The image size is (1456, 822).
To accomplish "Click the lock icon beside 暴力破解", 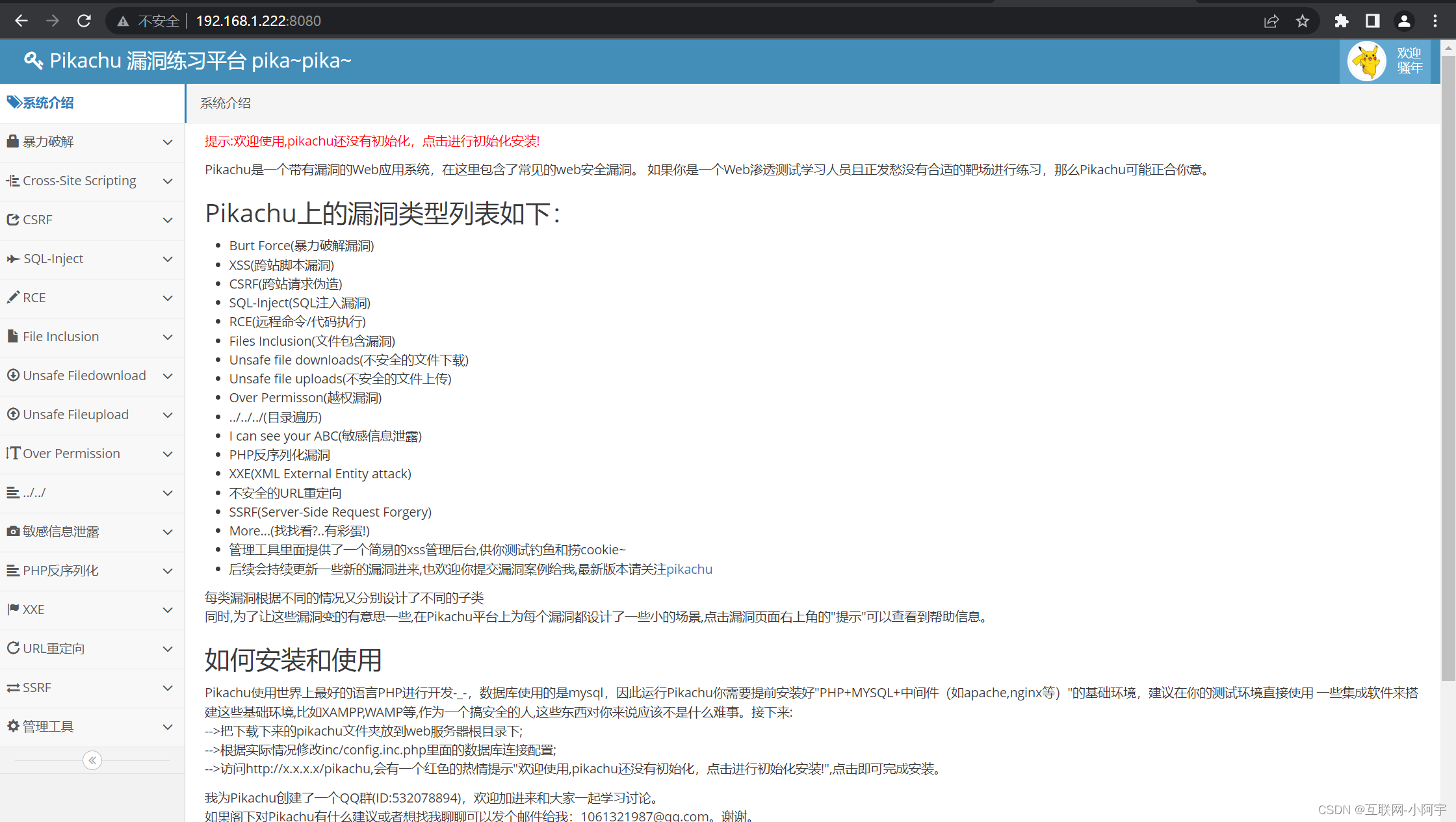I will pyautogui.click(x=12, y=141).
